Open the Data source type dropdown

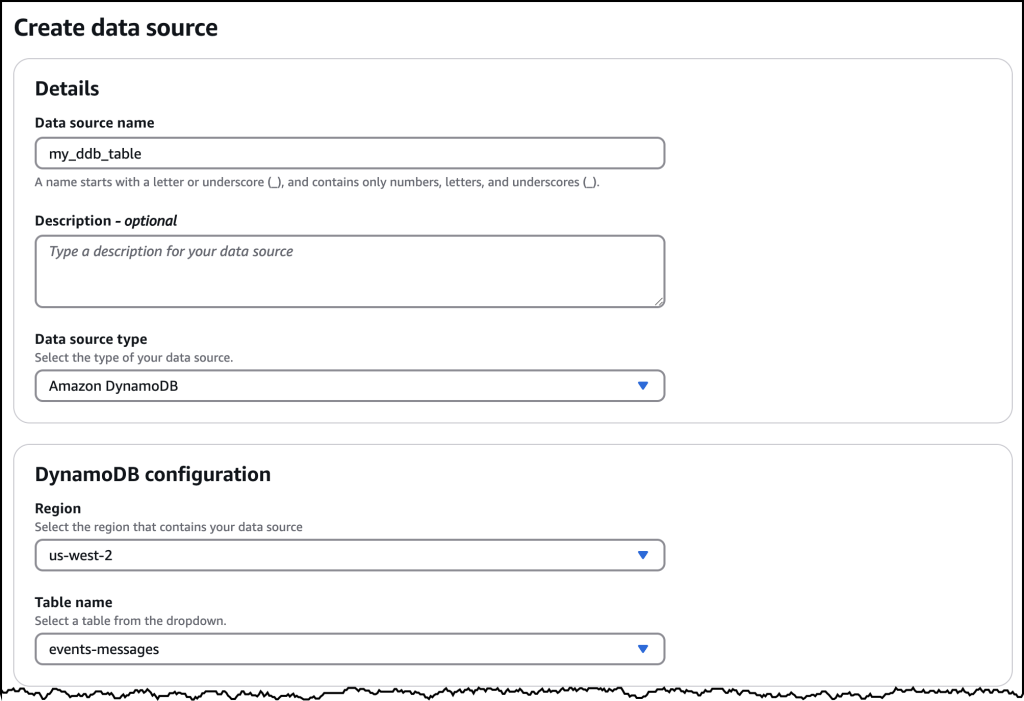[350, 385]
